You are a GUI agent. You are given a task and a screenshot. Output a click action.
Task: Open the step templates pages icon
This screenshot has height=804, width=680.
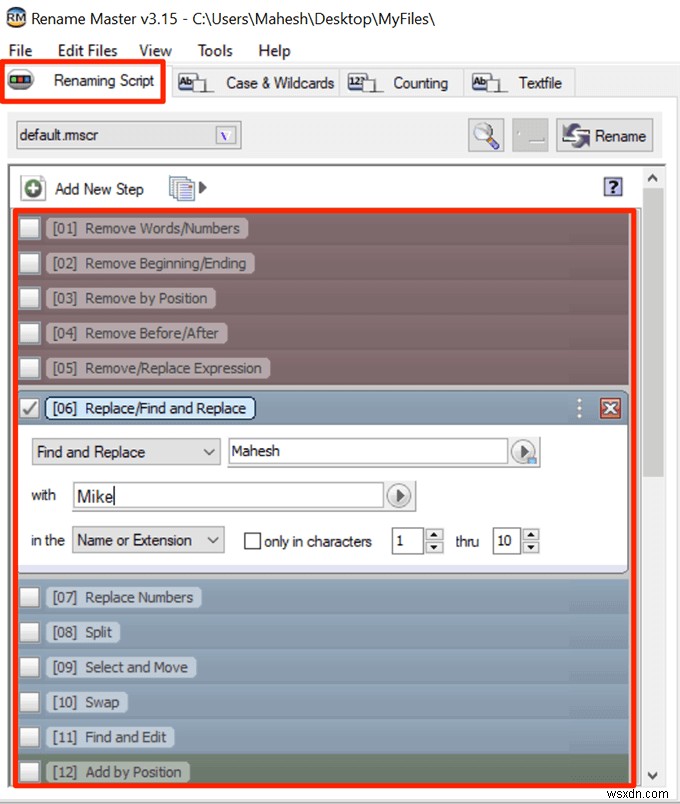[x=182, y=188]
